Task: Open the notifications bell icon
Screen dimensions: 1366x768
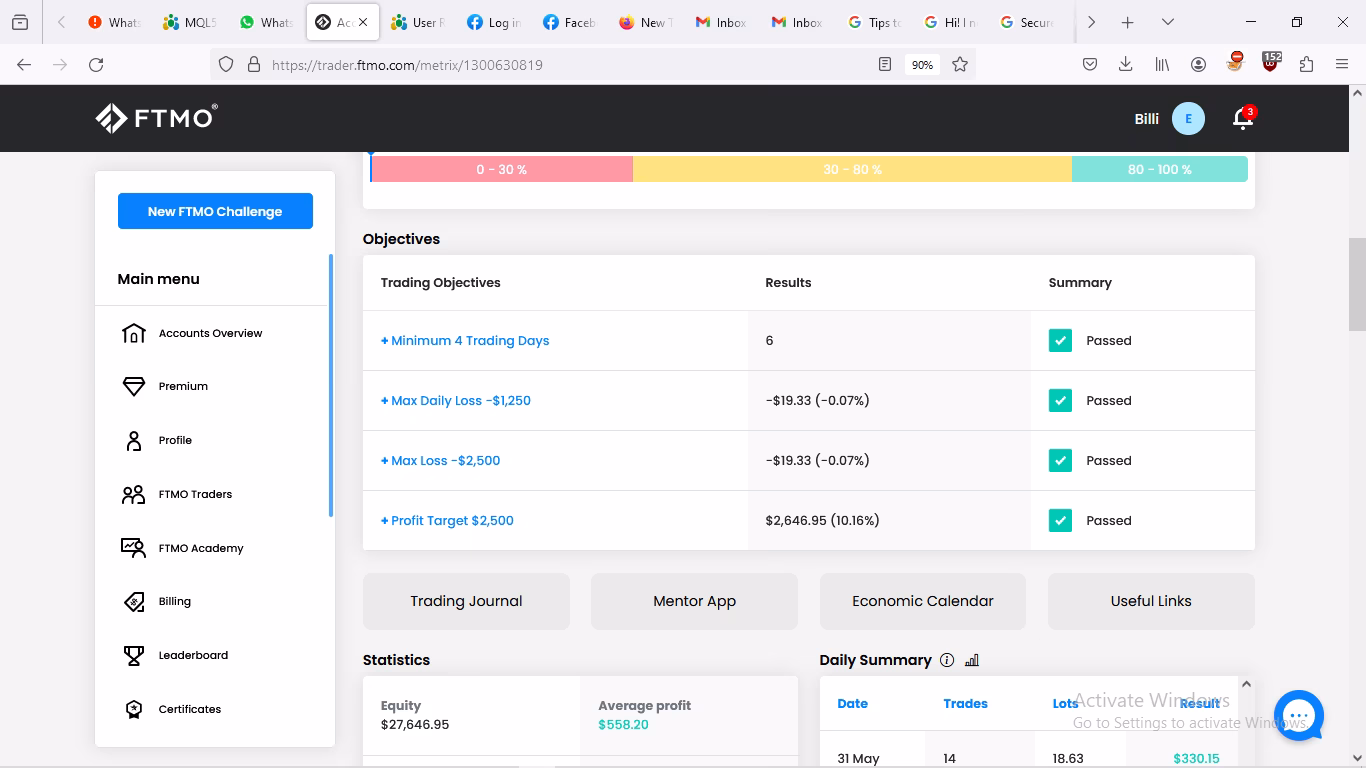Action: click(x=1242, y=118)
